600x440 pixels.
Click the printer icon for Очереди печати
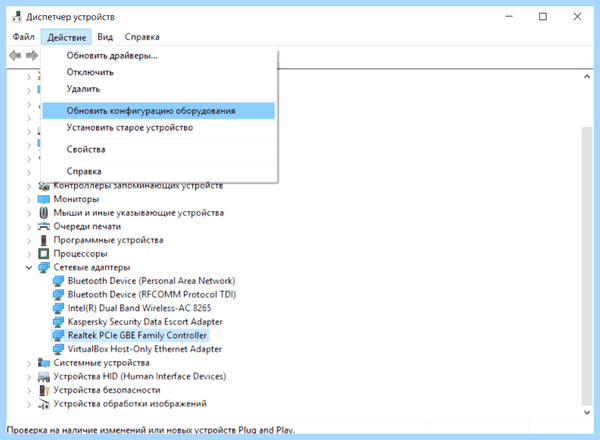click(x=44, y=226)
